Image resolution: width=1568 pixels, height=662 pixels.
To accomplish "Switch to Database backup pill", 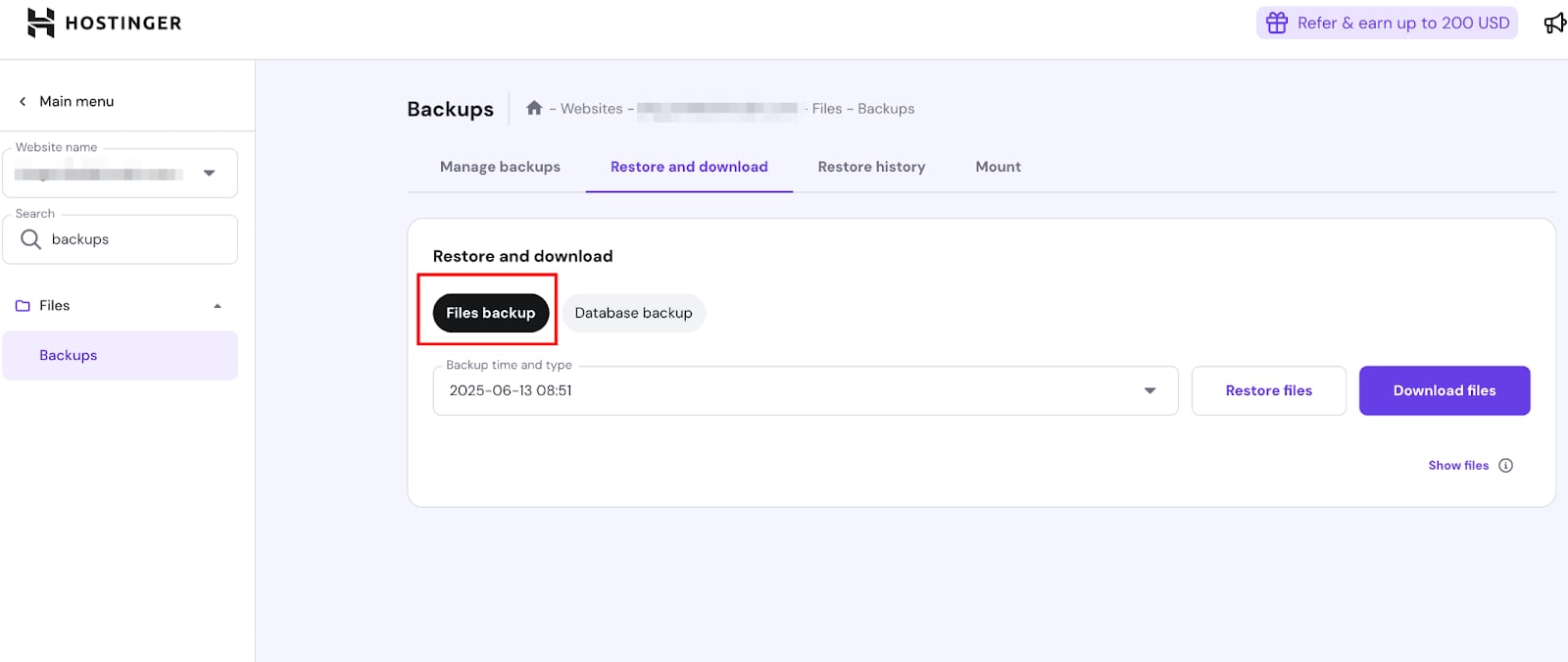I will 633,313.
